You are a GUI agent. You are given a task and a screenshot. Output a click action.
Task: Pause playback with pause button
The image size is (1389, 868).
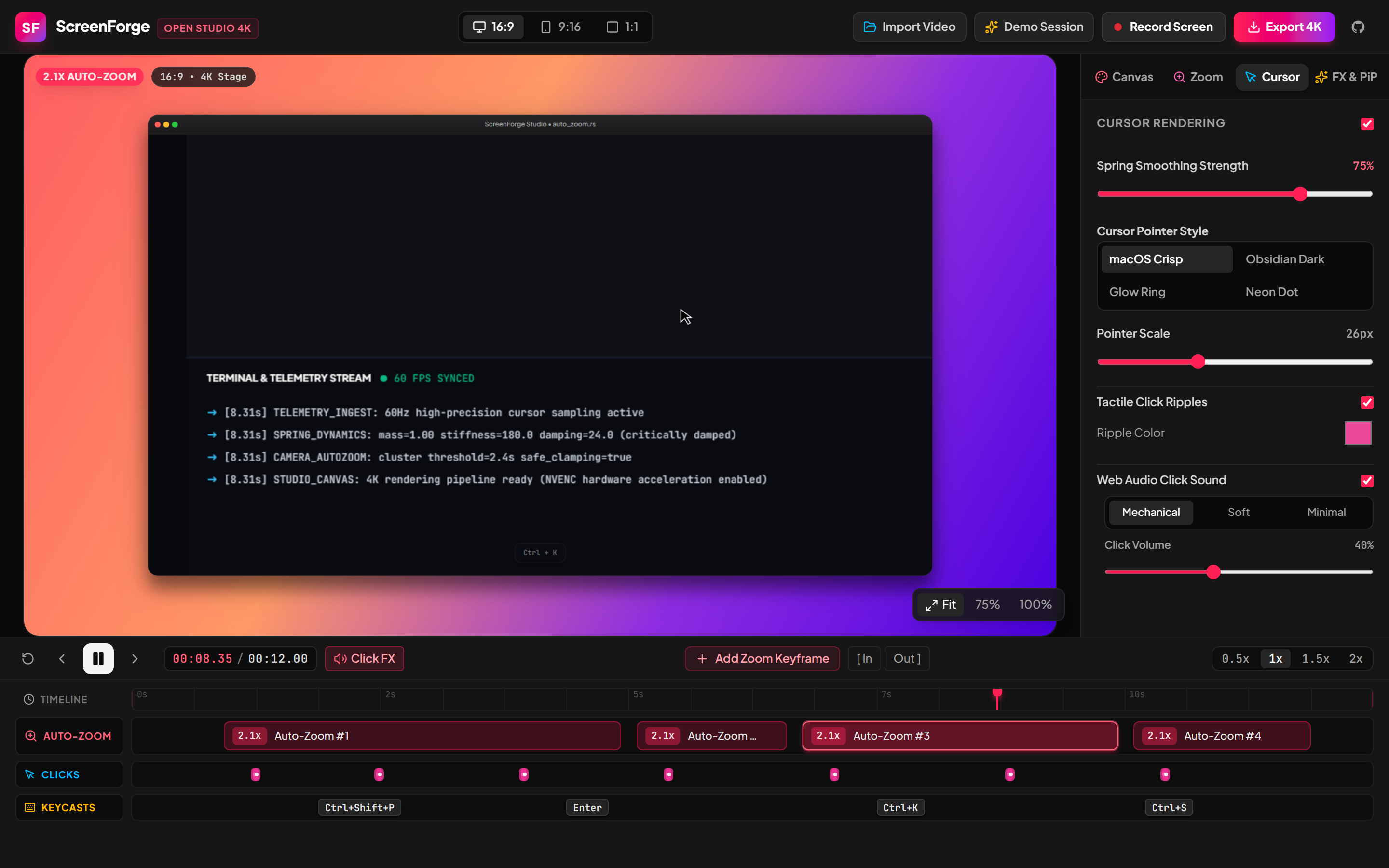coord(98,658)
